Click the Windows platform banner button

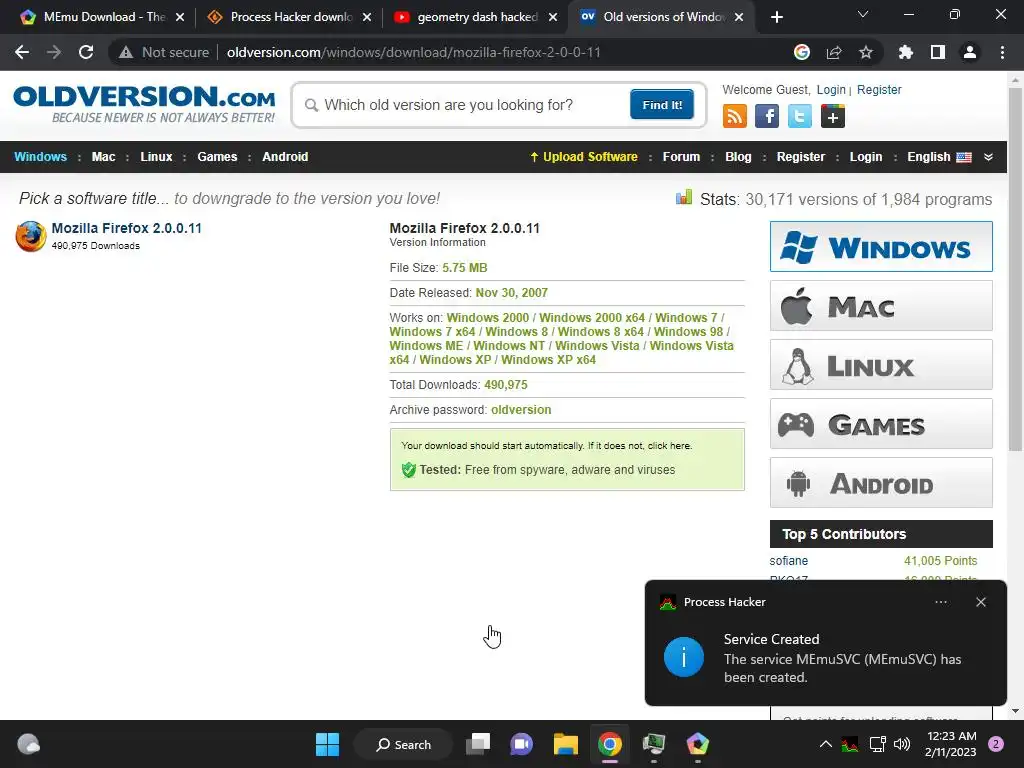(x=881, y=246)
